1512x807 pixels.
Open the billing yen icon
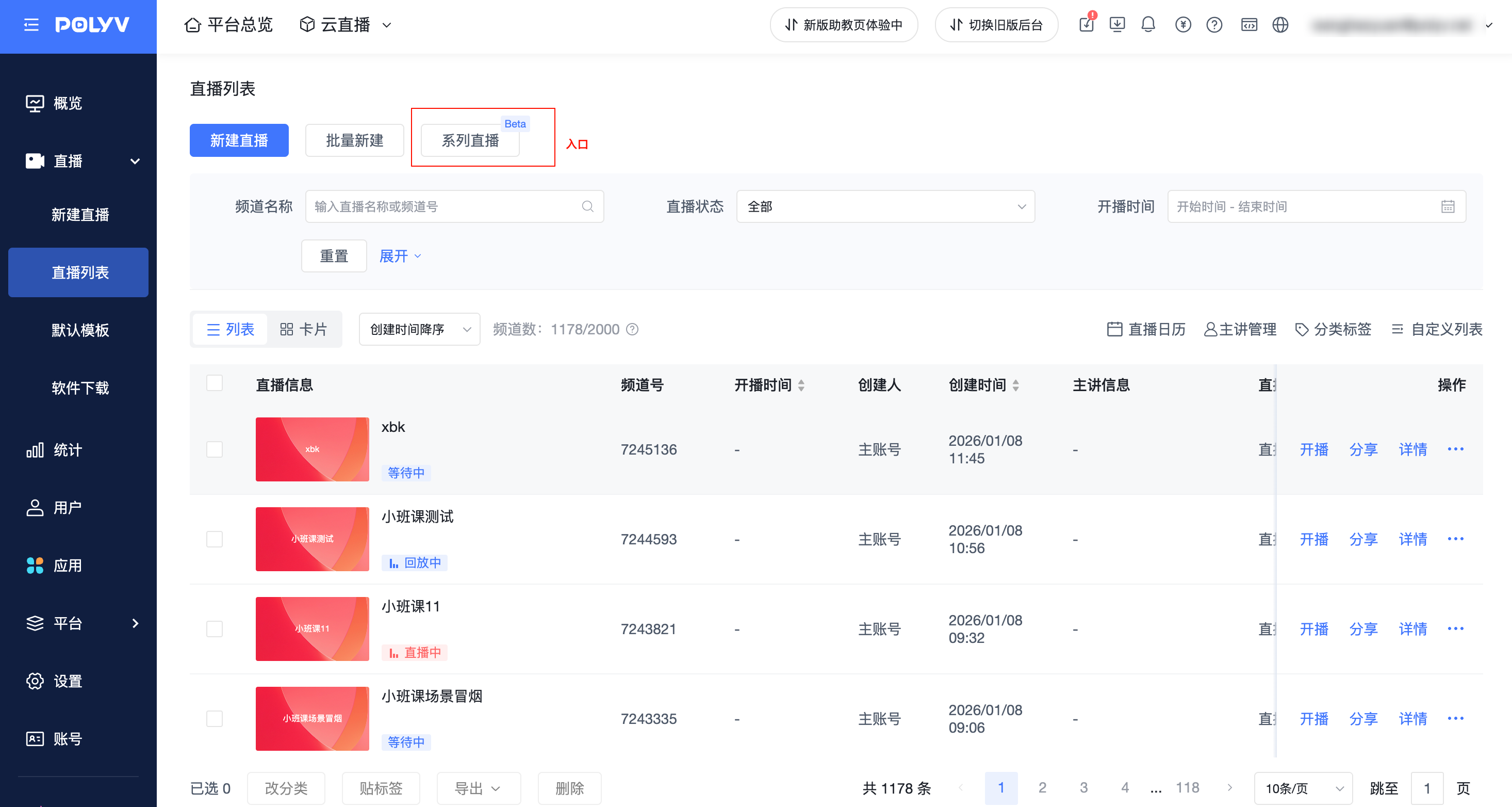click(x=1182, y=25)
